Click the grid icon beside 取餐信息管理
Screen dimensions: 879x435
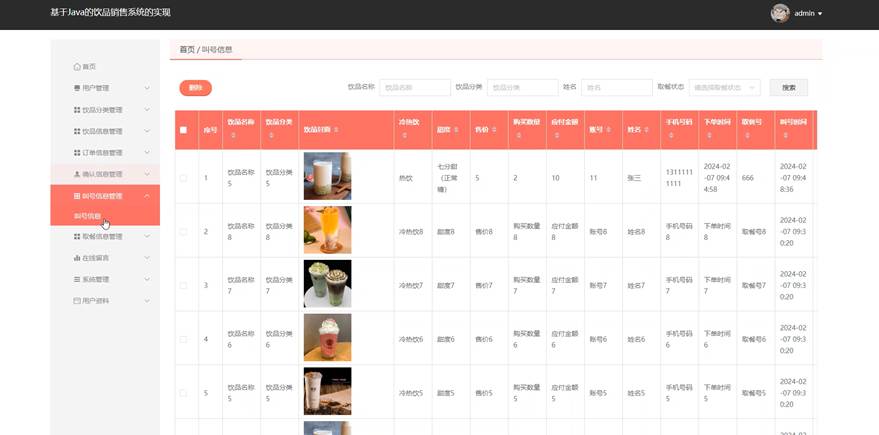pos(77,237)
